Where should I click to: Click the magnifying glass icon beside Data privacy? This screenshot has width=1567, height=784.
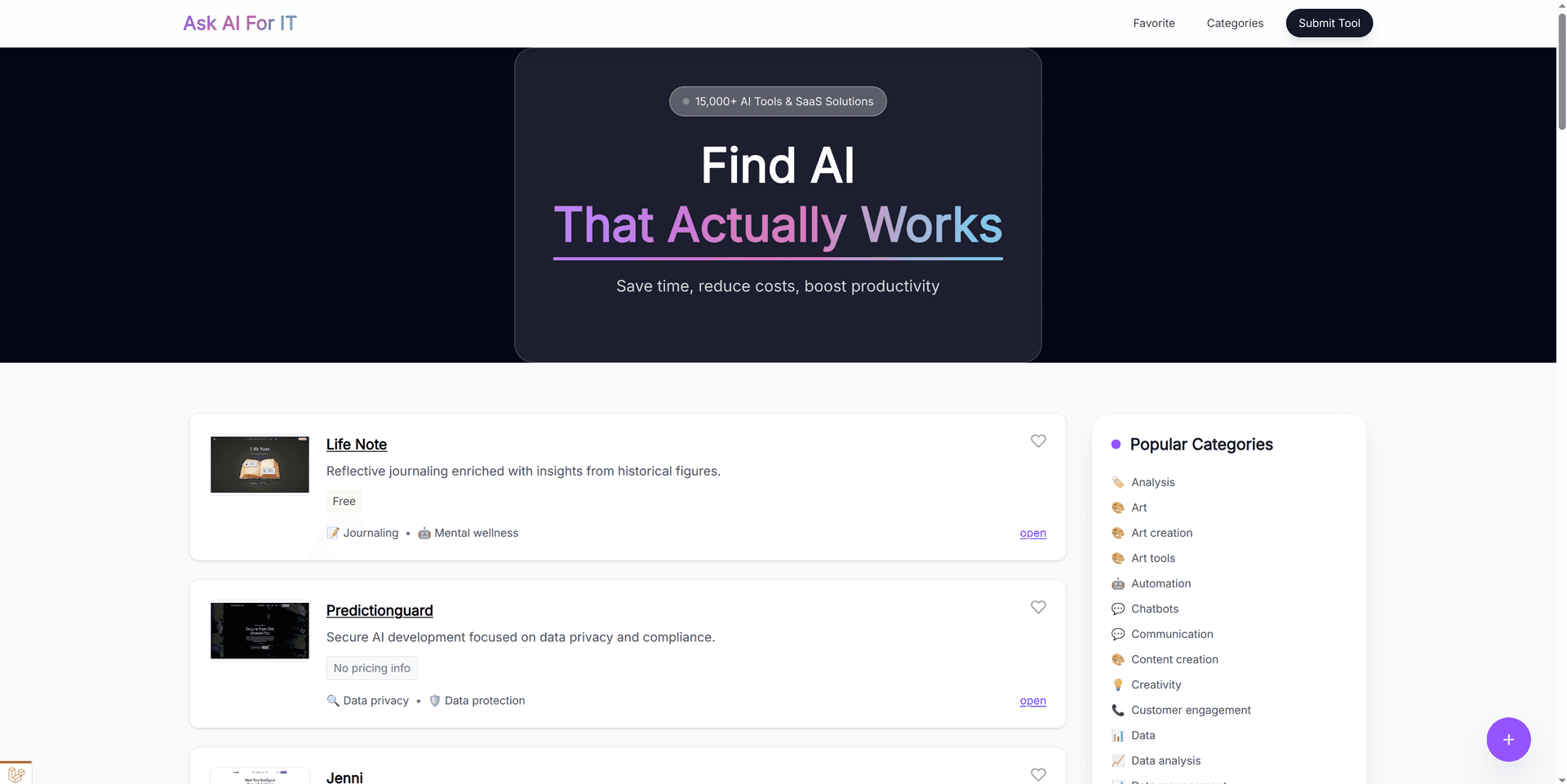[332, 700]
